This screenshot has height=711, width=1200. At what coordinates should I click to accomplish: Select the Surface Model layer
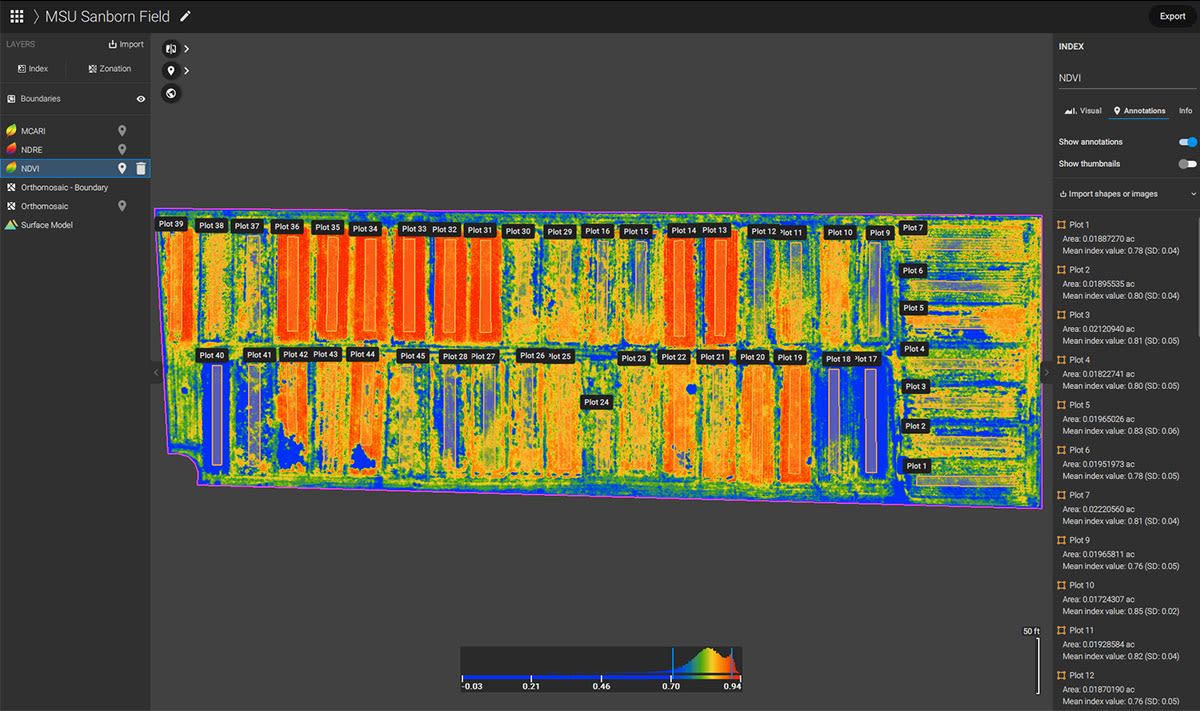[45, 224]
